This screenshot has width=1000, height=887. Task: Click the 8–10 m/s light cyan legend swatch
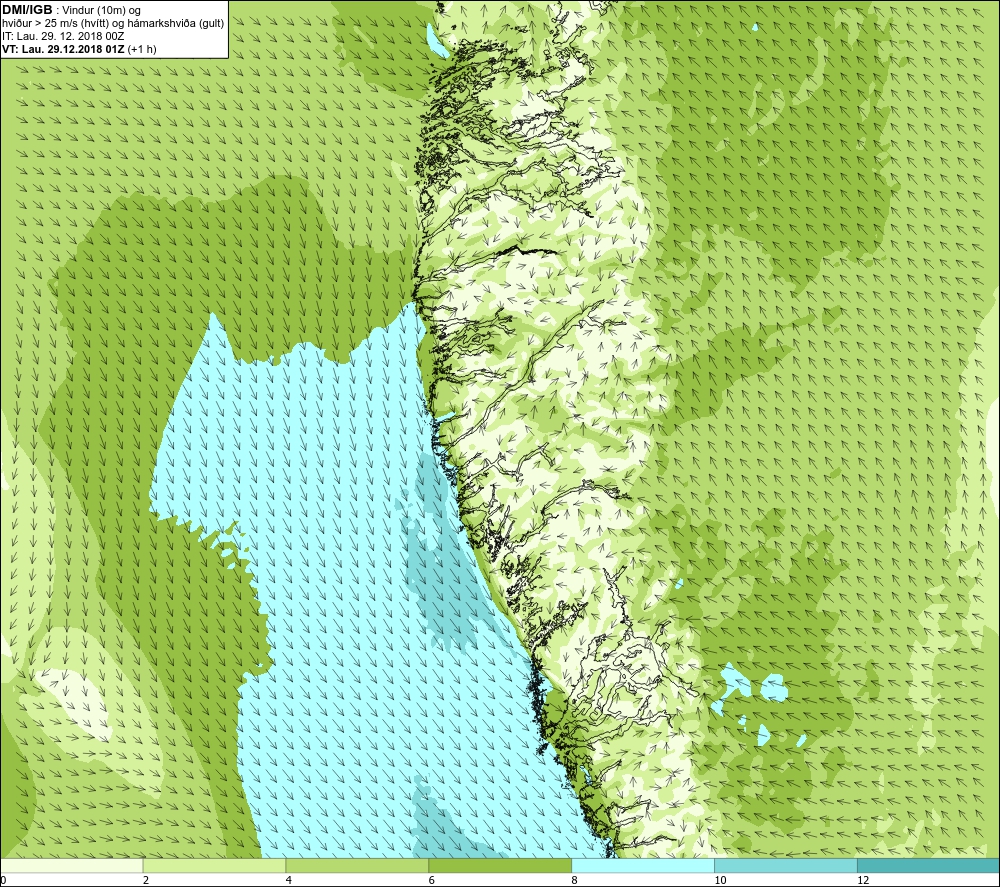643,865
